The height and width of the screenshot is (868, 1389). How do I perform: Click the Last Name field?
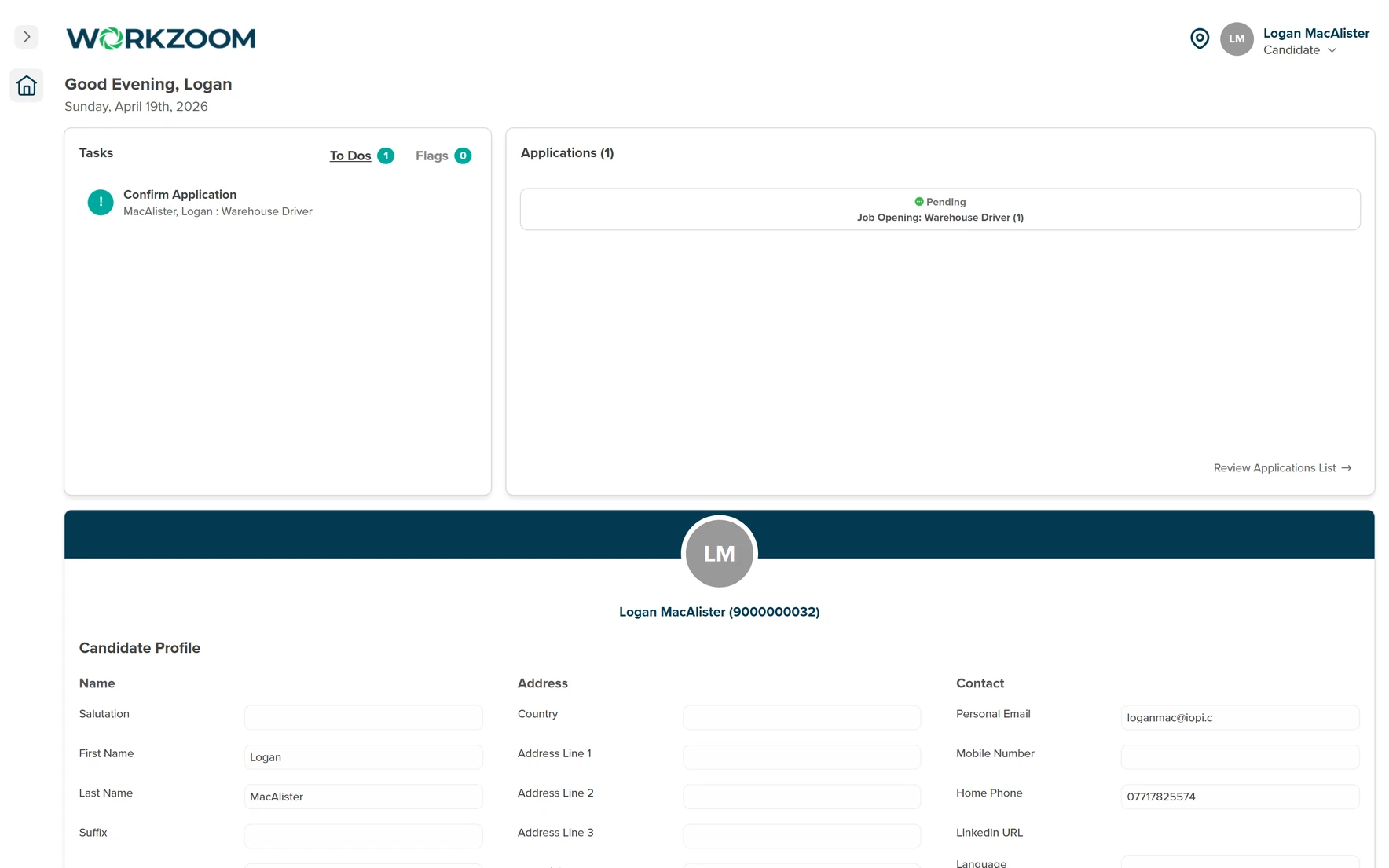point(363,797)
